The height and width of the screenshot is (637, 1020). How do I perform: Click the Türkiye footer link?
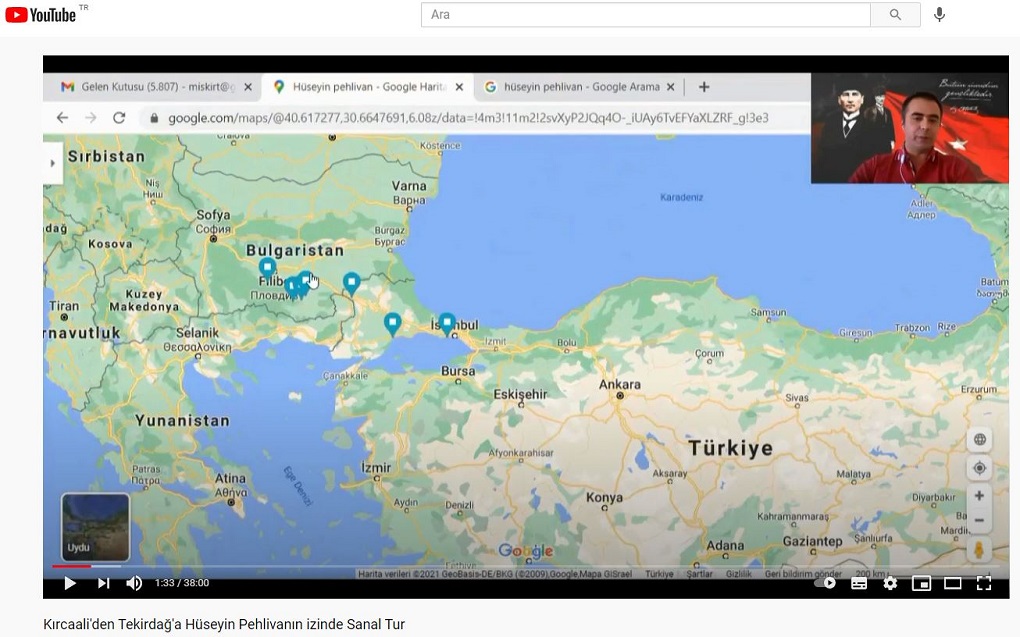coord(659,574)
